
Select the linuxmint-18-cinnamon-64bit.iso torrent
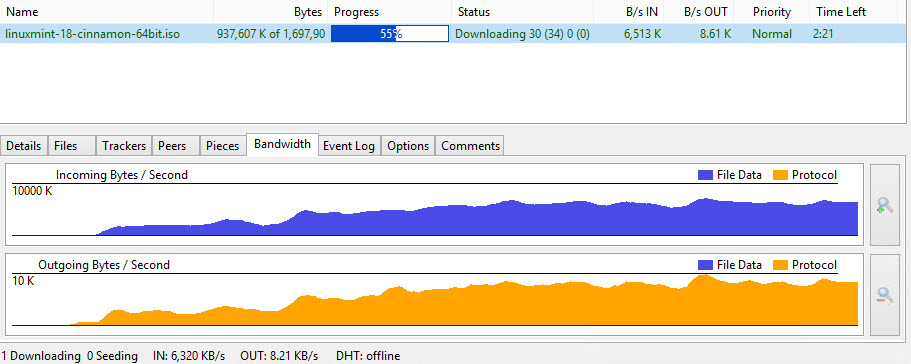tap(92, 34)
